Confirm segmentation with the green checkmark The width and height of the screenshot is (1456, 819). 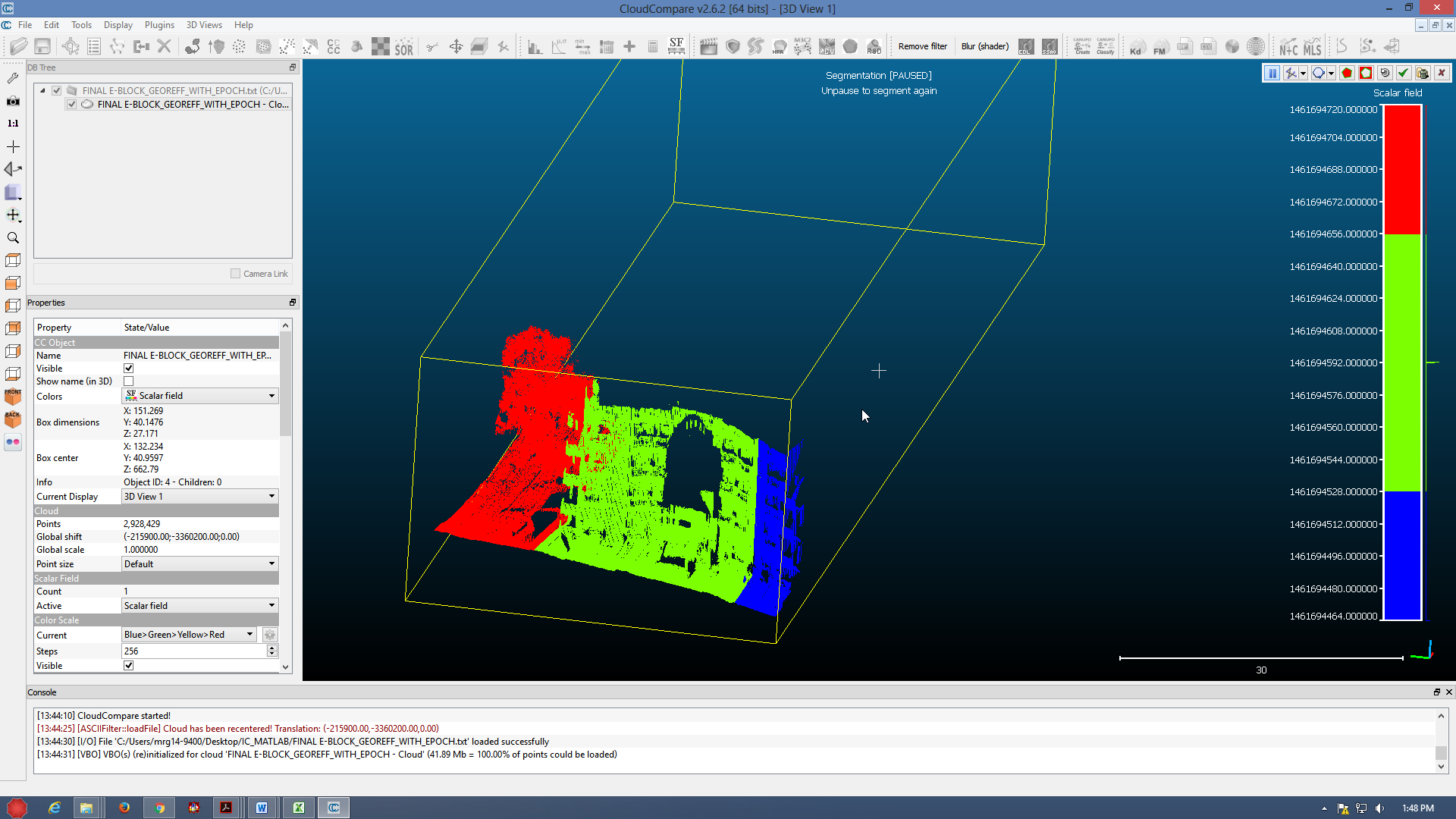(1404, 73)
